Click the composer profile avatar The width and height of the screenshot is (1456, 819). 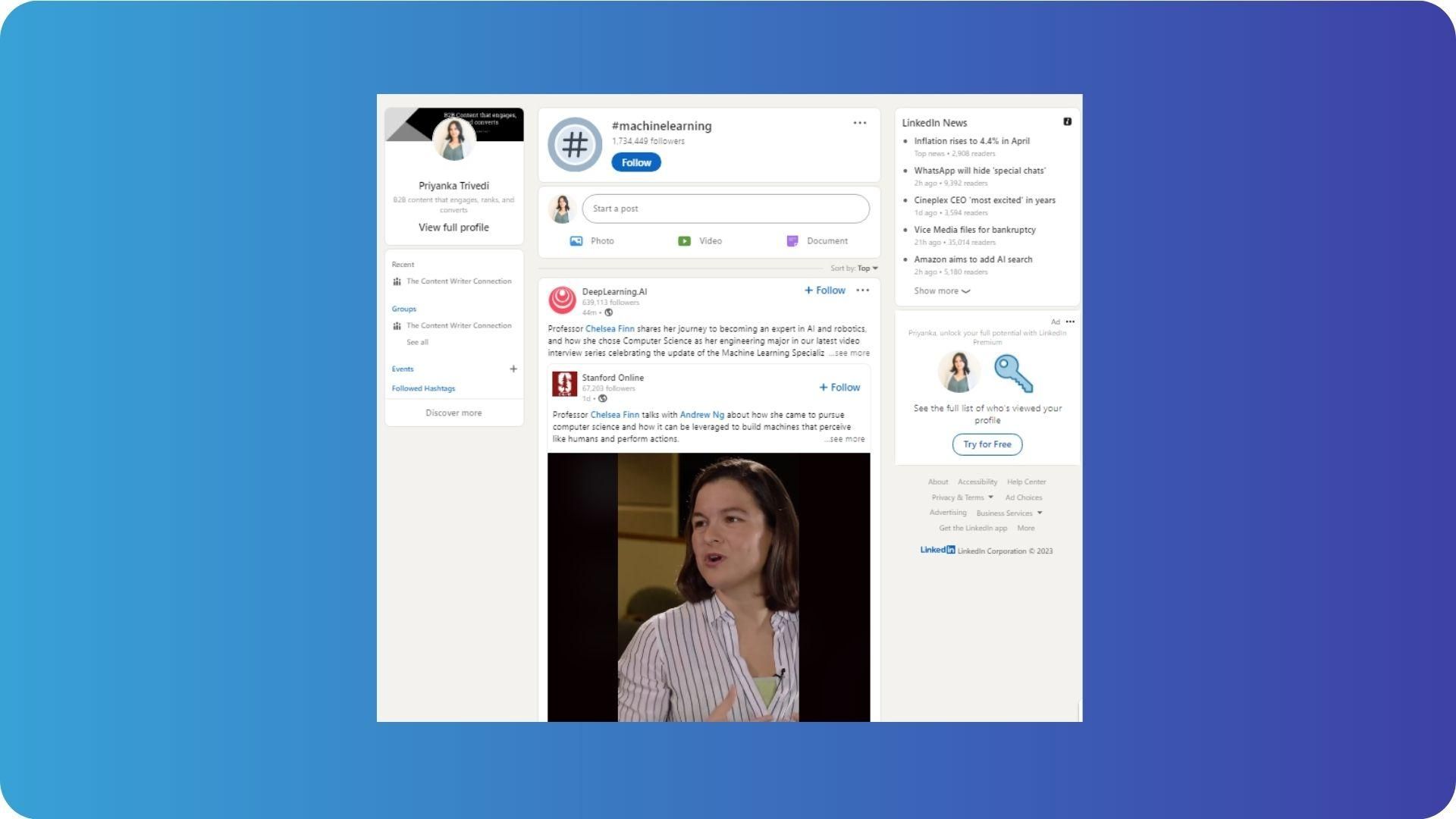562,209
